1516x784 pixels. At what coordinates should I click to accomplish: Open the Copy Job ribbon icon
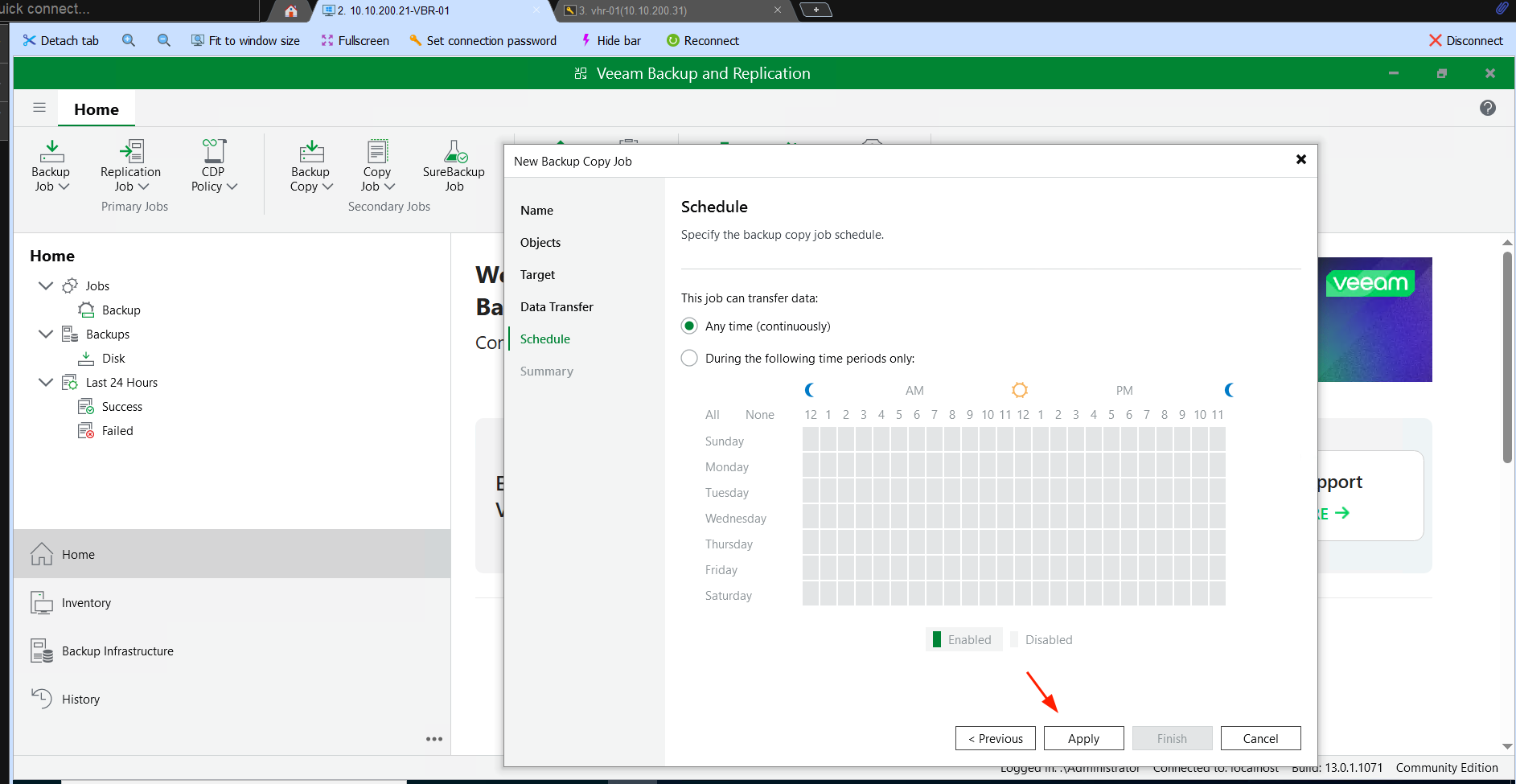[x=377, y=151]
